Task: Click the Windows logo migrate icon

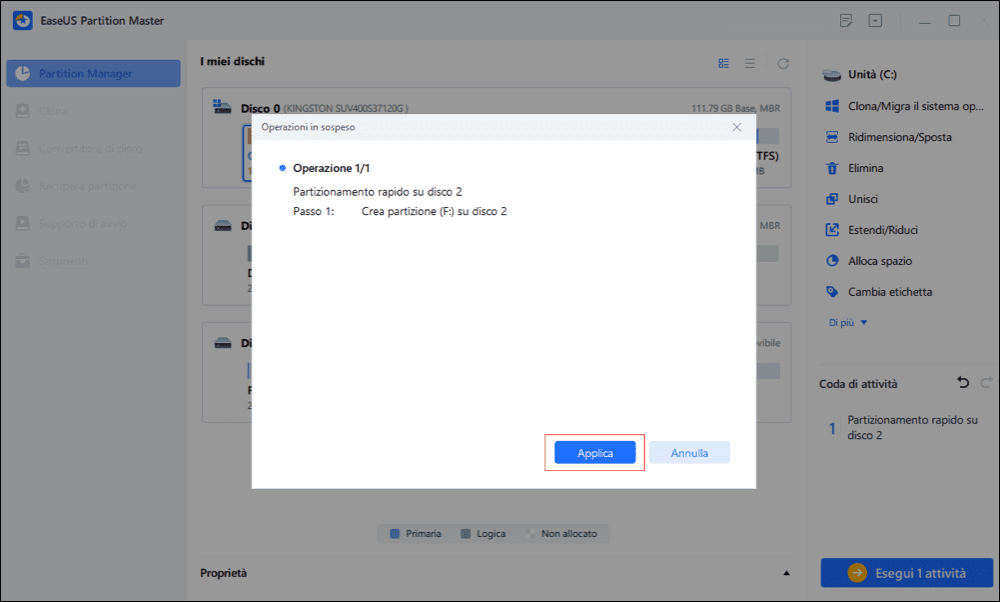Action: pyautogui.click(x=832, y=106)
